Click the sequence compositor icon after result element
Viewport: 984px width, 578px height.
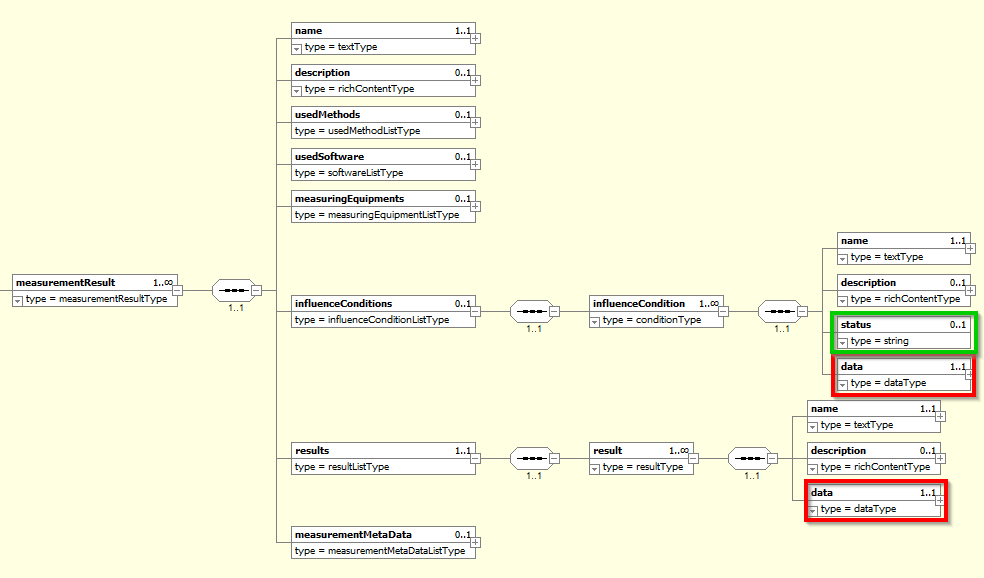click(x=748, y=459)
